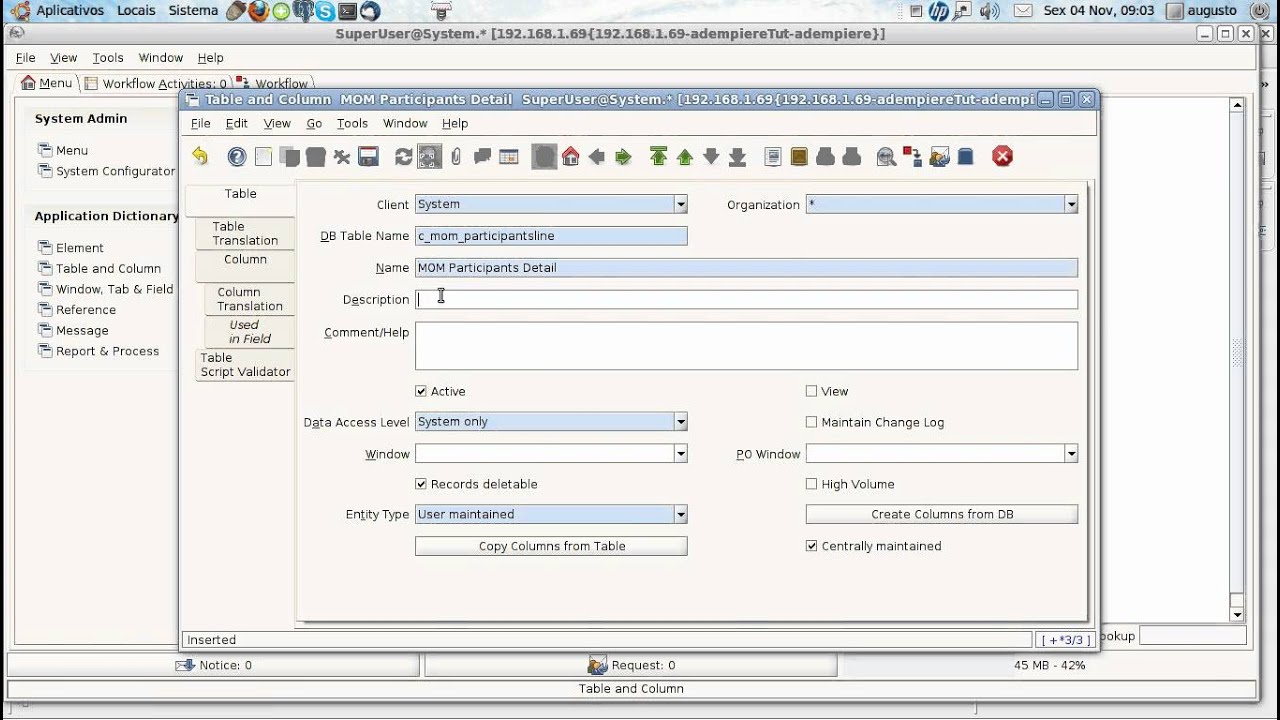Screen dimensions: 1280x720
Task: Go to parent tab with left arrow
Action: point(597,156)
